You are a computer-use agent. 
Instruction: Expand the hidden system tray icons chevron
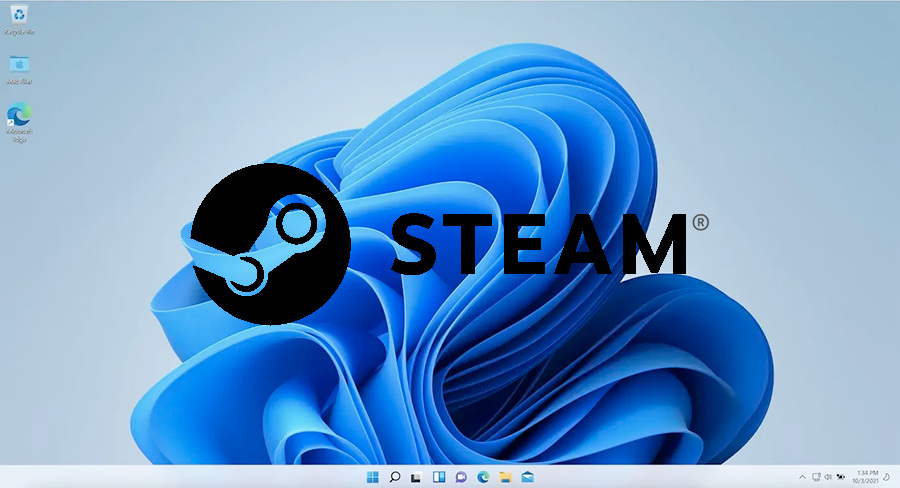[x=802, y=477]
